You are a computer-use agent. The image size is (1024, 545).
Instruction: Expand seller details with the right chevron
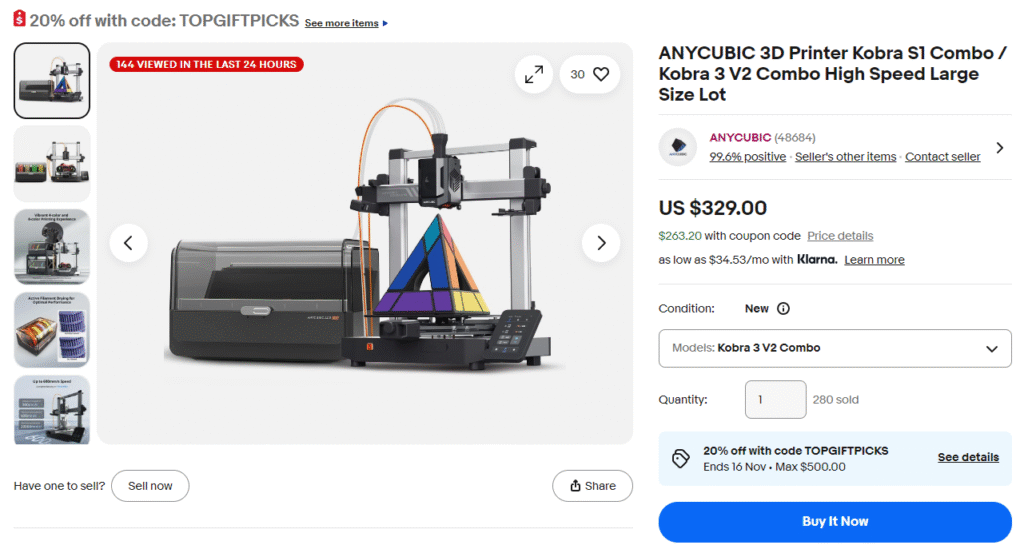[1000, 148]
